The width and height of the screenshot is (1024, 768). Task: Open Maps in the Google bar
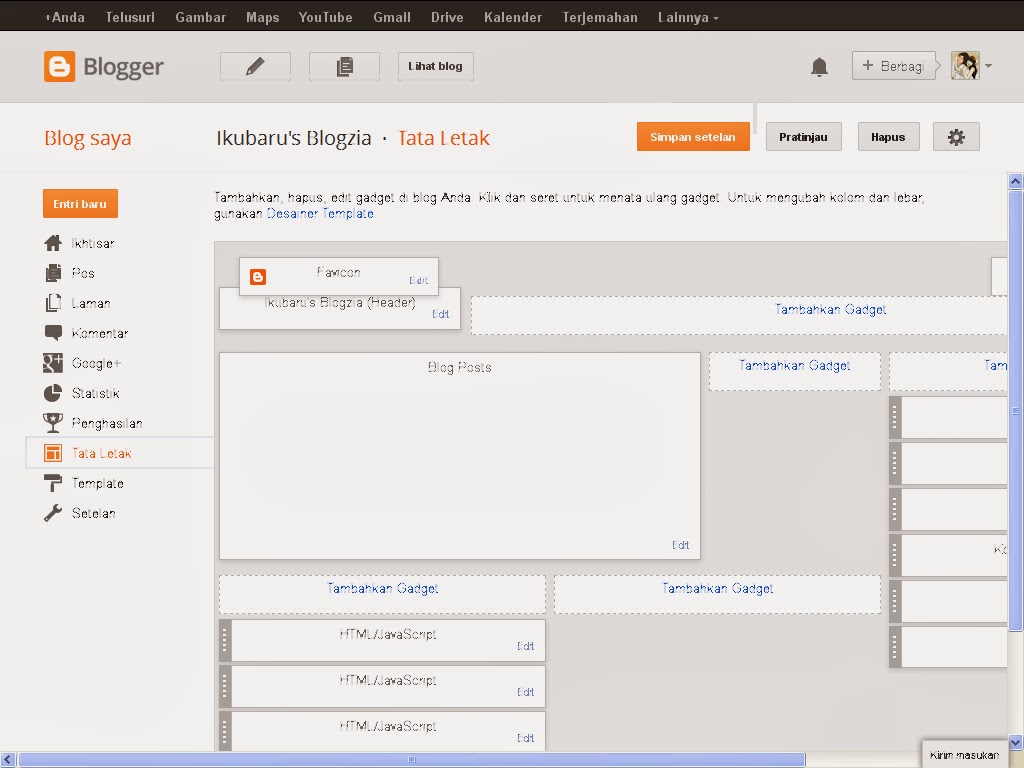tap(263, 18)
